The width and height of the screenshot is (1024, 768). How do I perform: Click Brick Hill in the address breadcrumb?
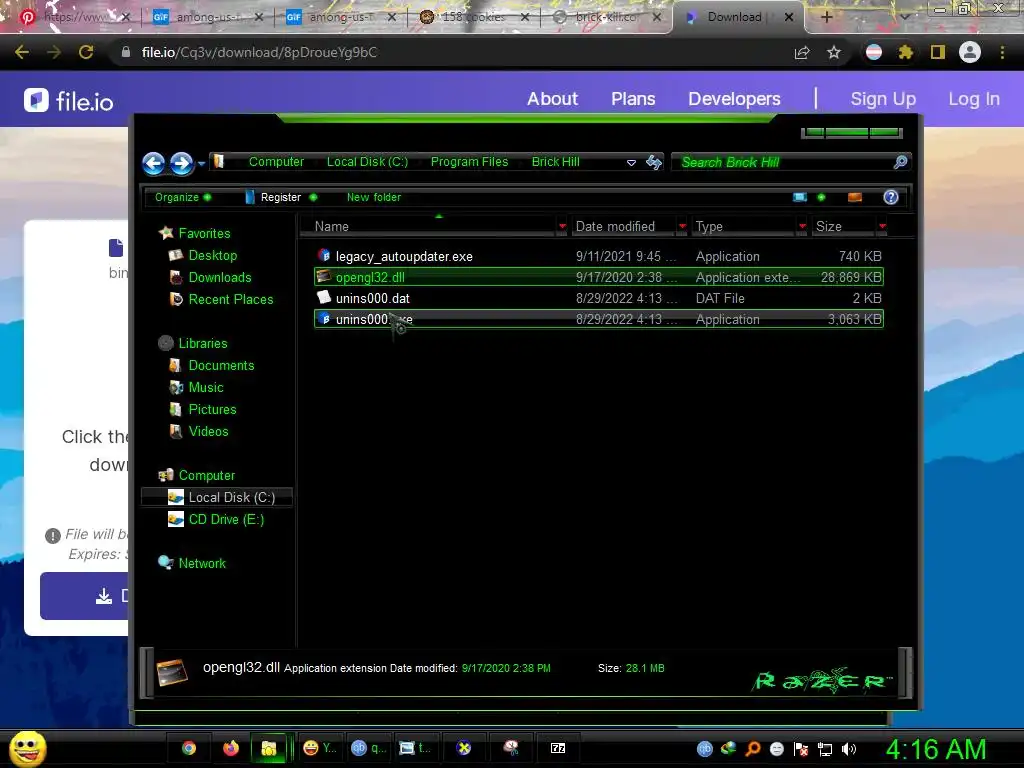point(555,162)
